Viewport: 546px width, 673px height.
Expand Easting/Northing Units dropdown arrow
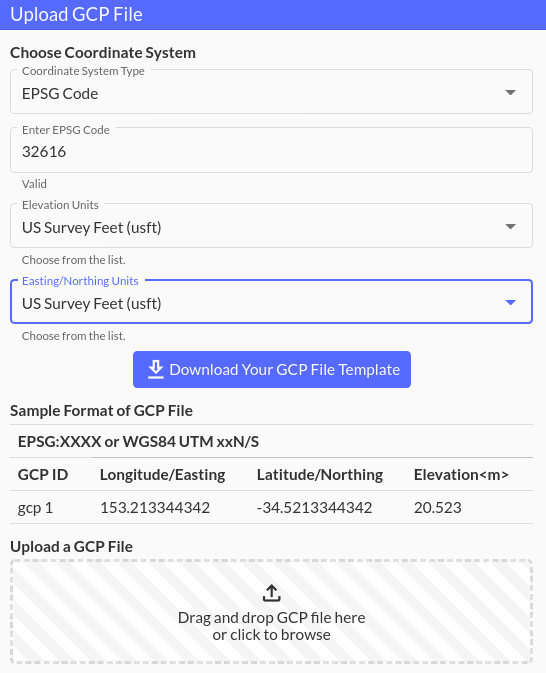tap(510, 302)
